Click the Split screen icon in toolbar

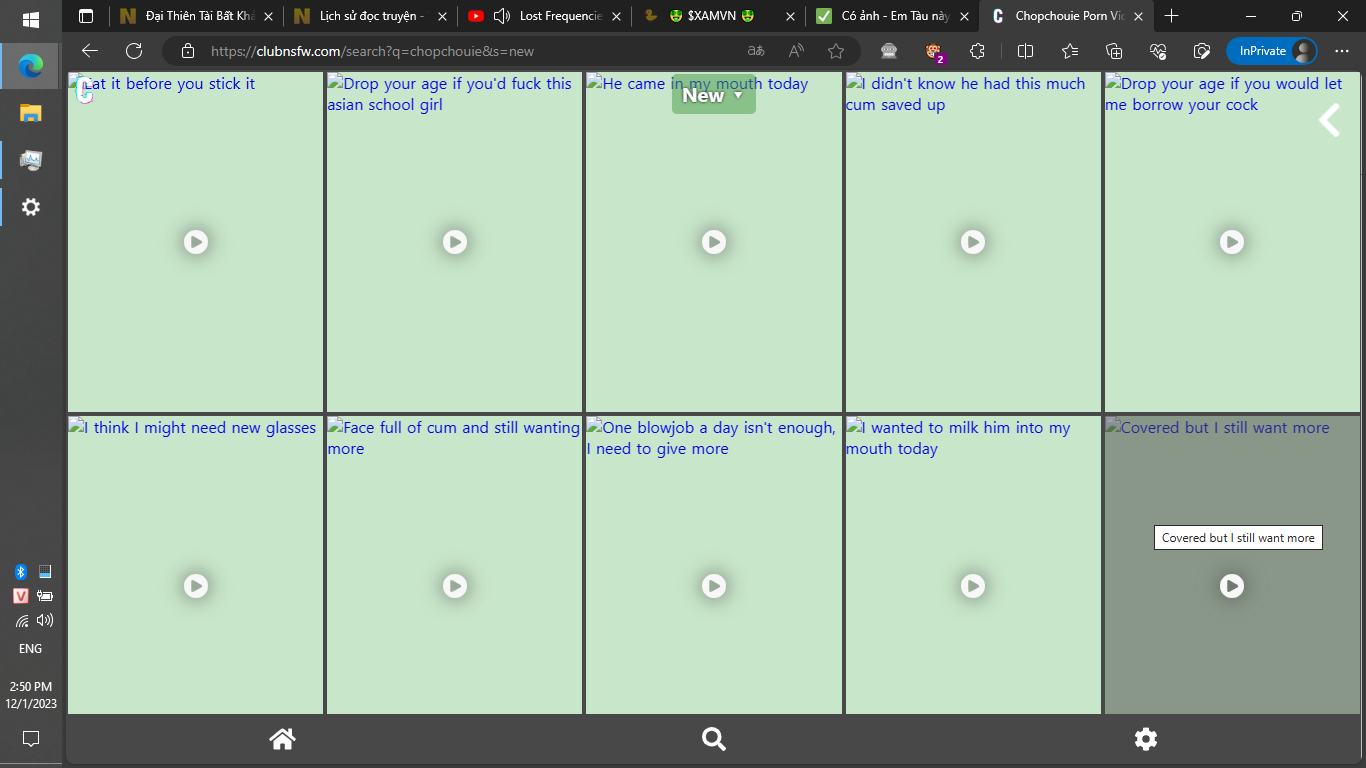[1025, 51]
